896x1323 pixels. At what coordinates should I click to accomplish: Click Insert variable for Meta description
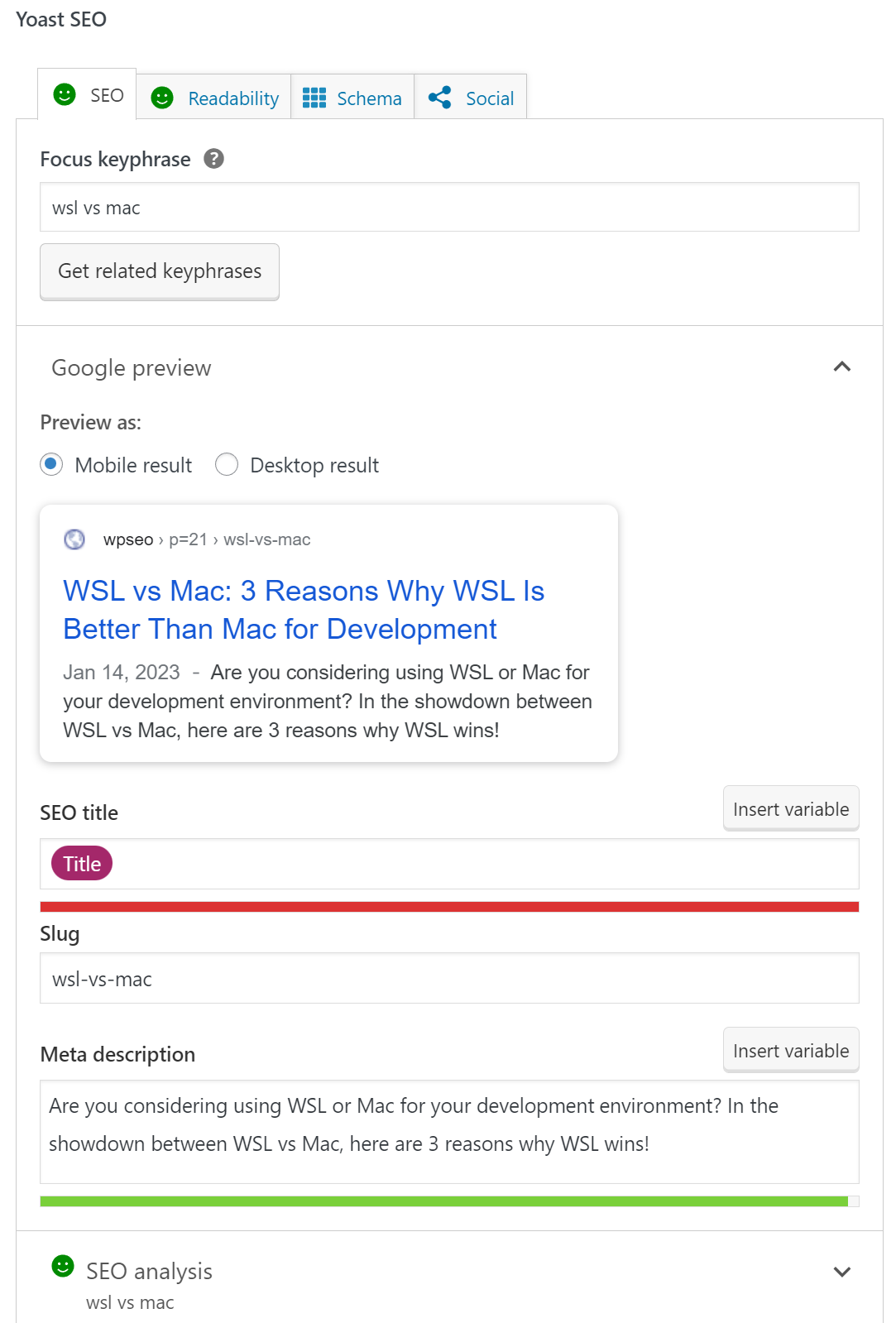(791, 1050)
